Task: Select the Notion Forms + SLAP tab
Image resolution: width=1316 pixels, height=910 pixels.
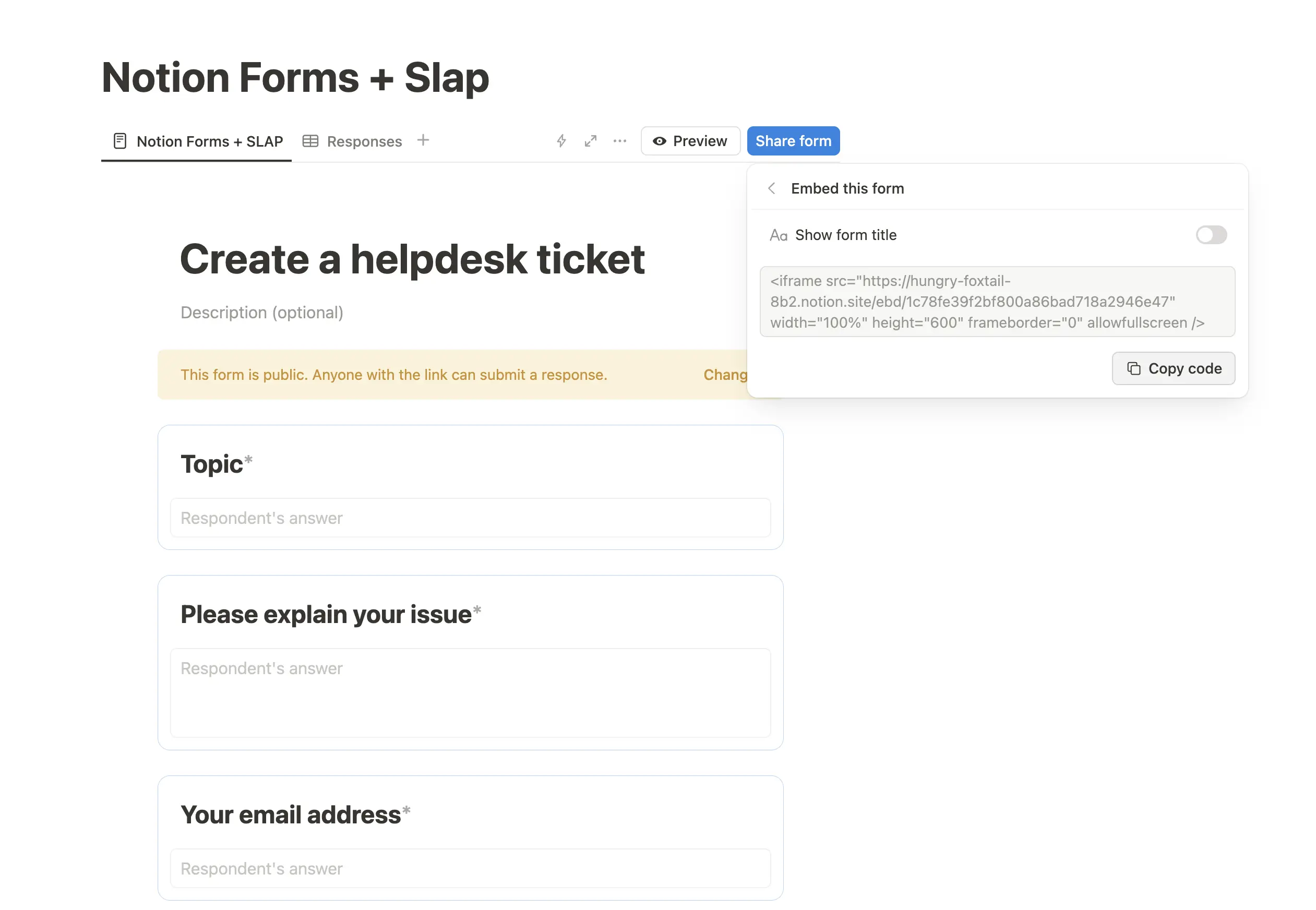Action: [x=209, y=141]
